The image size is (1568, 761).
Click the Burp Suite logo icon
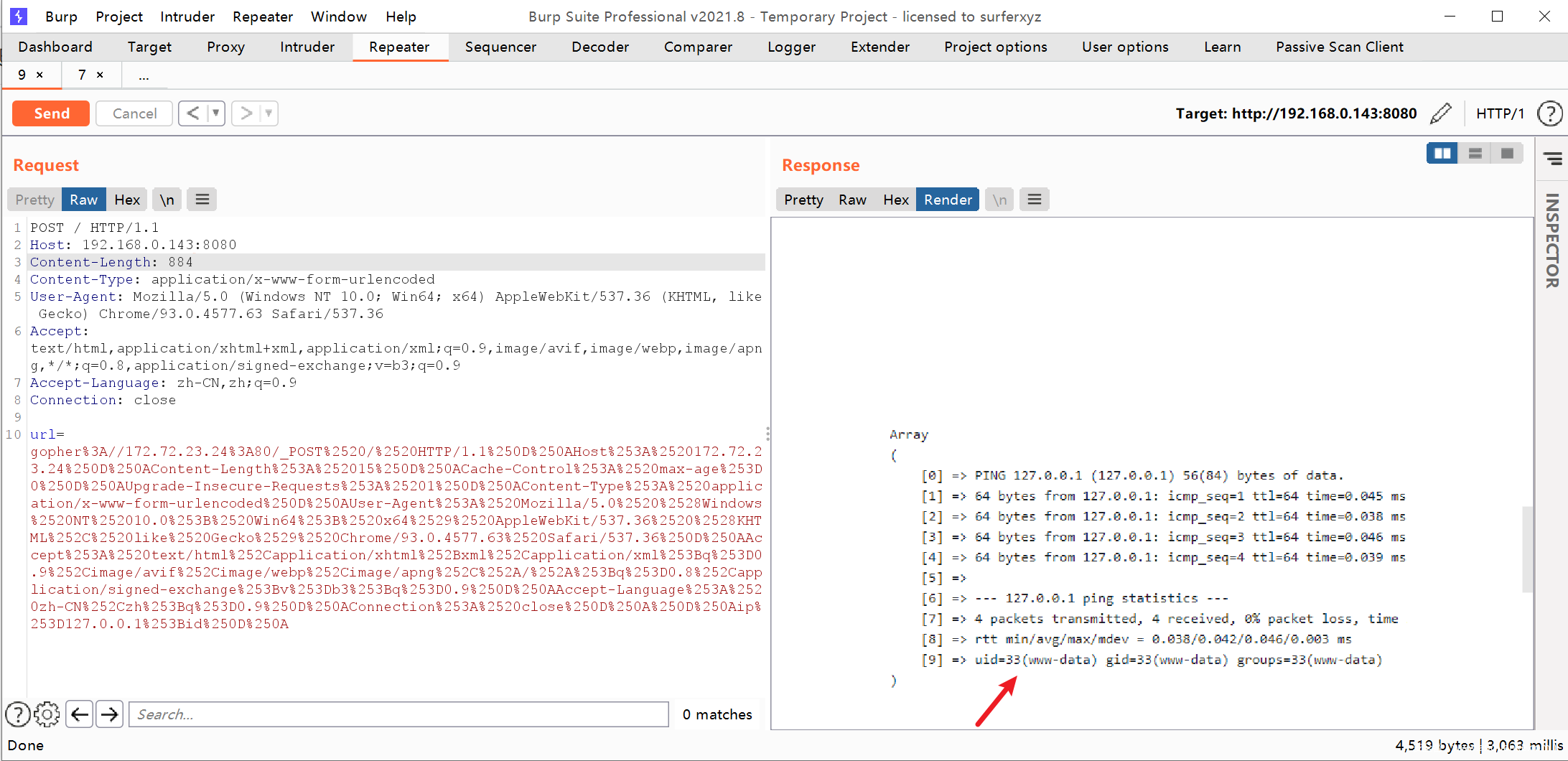click(19, 17)
